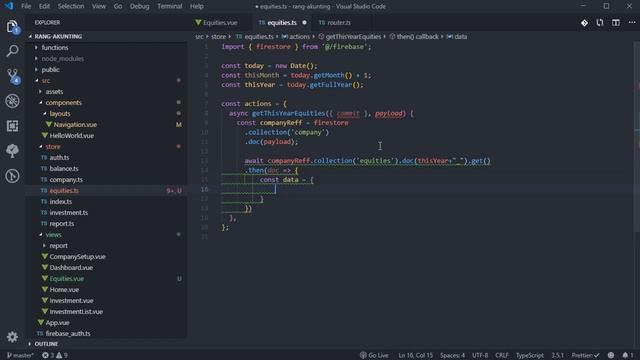Click the store breadcrumb segment
The height and width of the screenshot is (360, 640).
click(218, 37)
